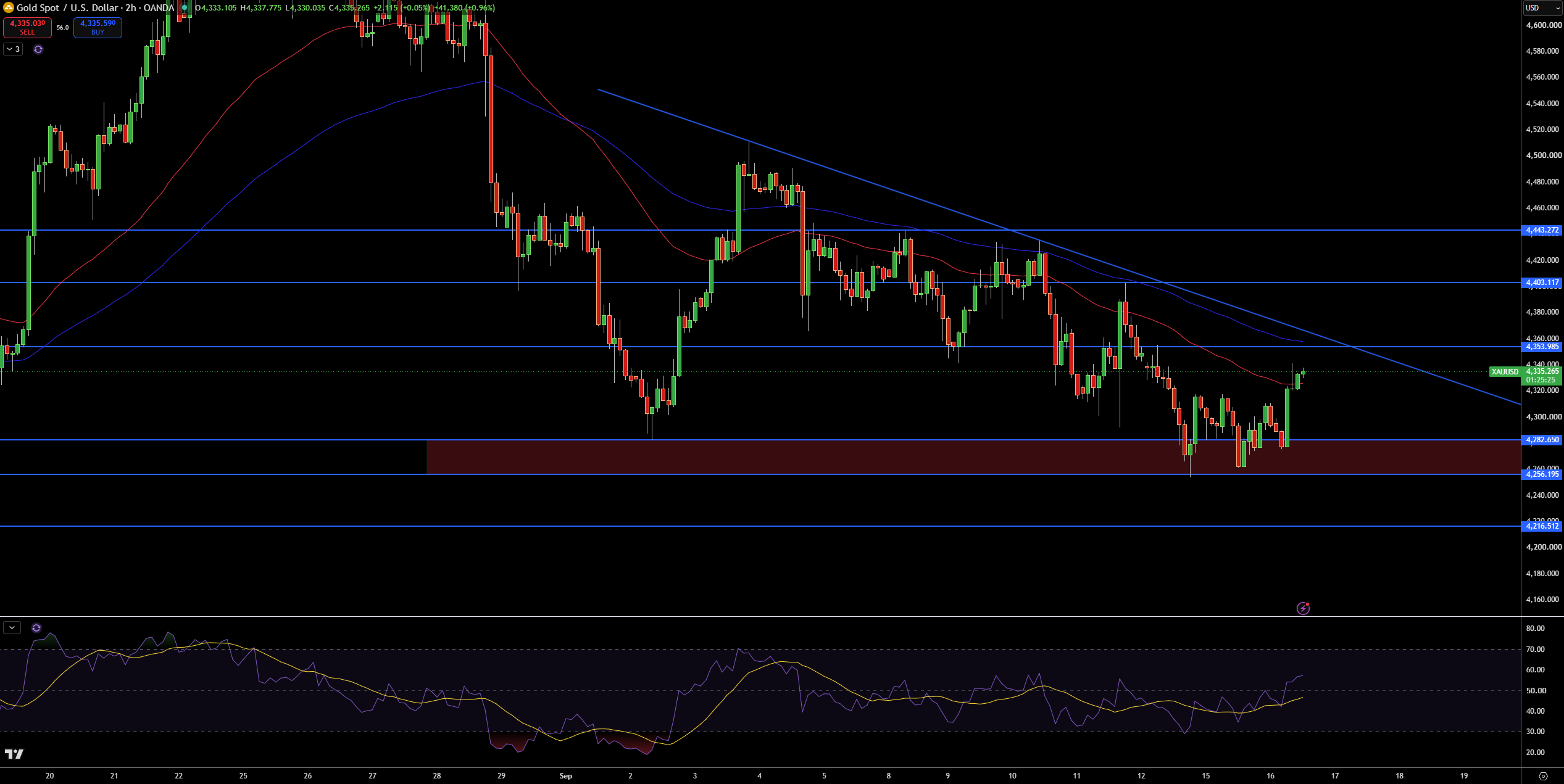The height and width of the screenshot is (784, 1564).
Task: Click the Sep label on time axis
Action: (x=565, y=776)
